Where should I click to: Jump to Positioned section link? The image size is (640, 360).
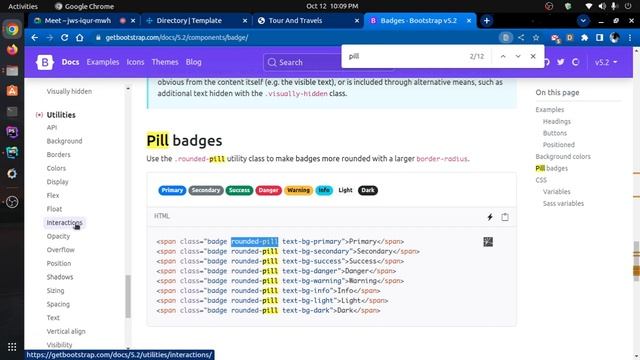tap(559, 145)
